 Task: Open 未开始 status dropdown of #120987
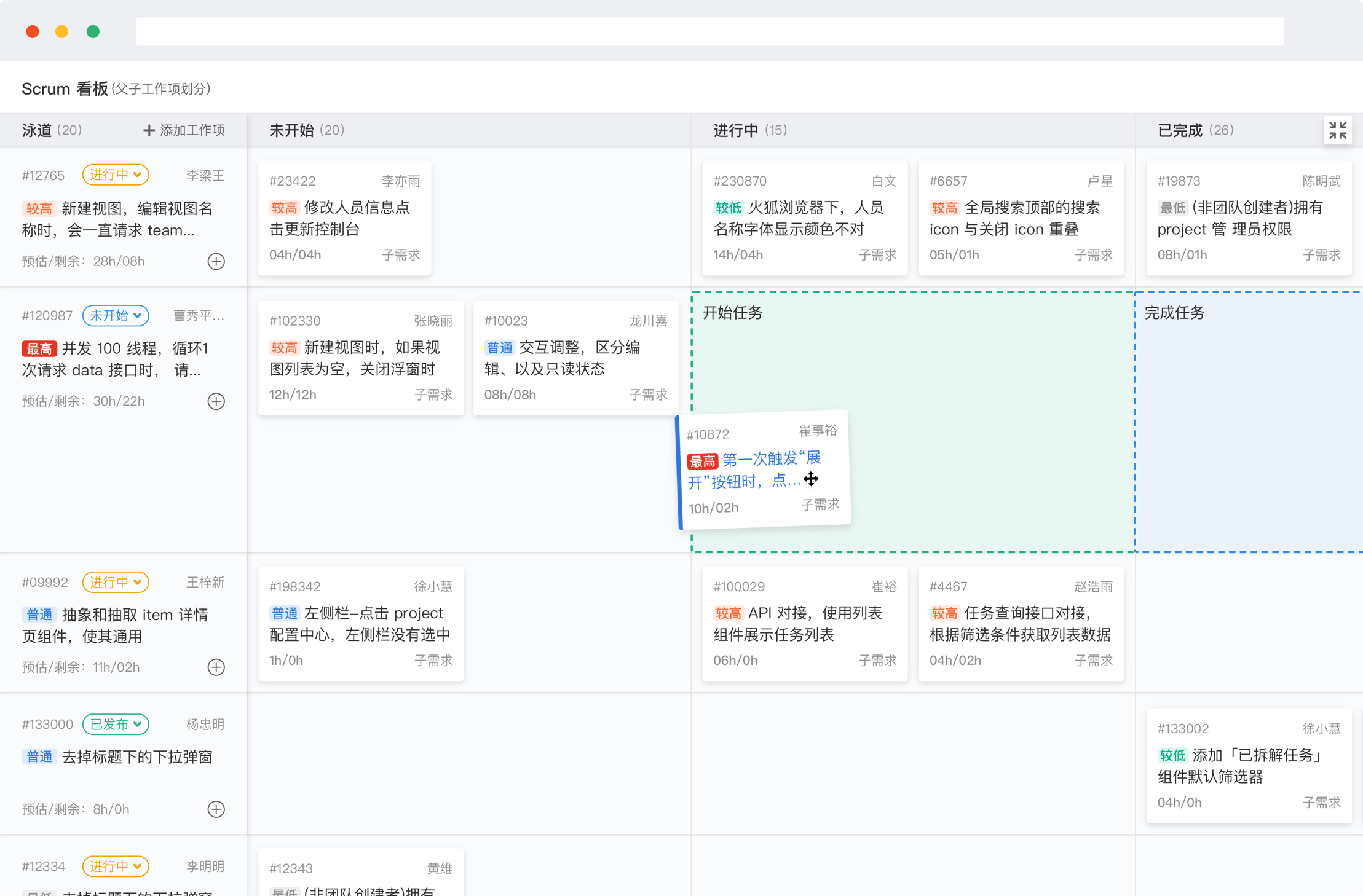tap(116, 315)
